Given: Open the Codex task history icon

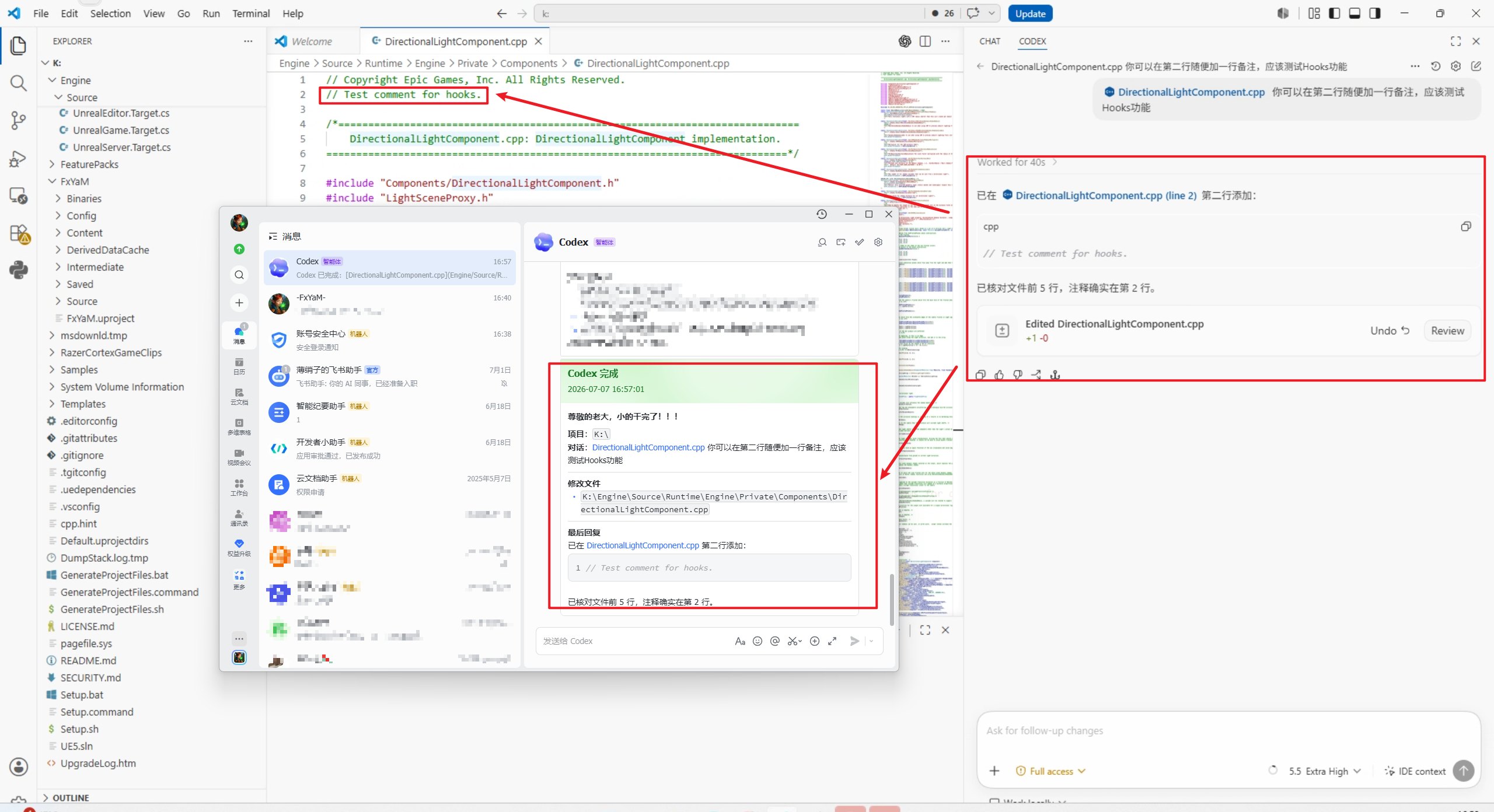Looking at the screenshot, I should coord(1436,66).
